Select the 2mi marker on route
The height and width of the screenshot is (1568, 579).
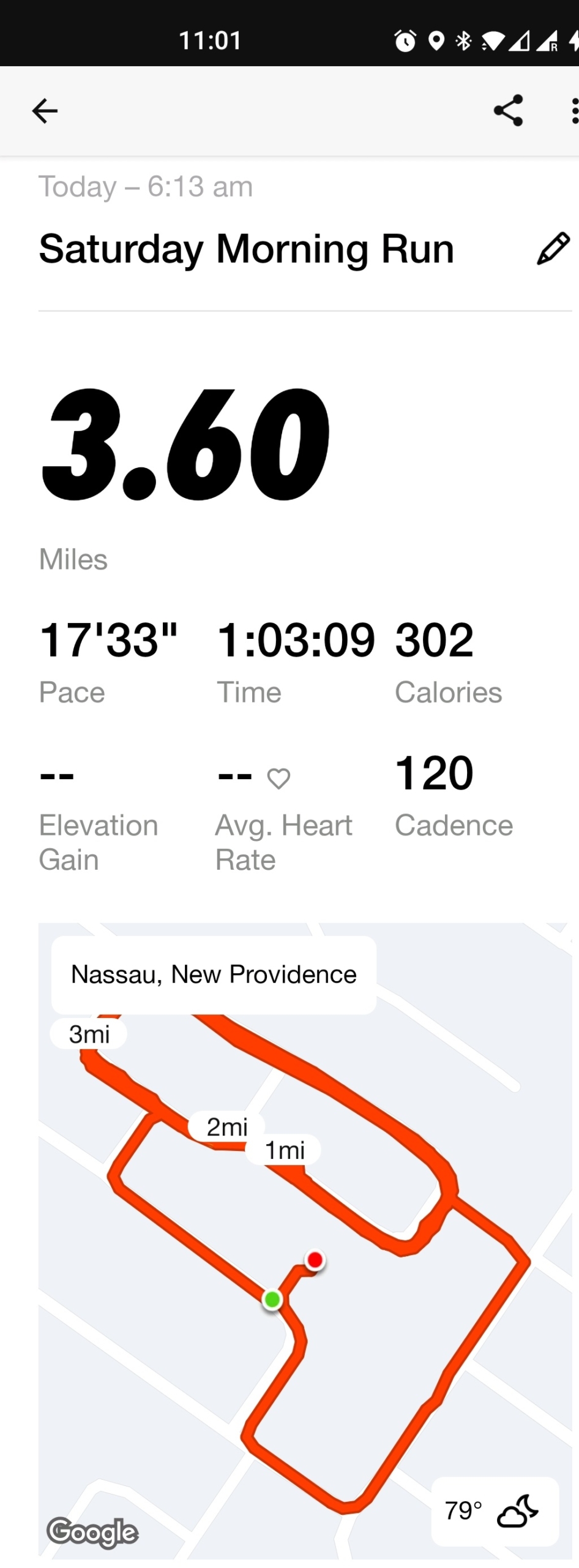pos(226,1127)
